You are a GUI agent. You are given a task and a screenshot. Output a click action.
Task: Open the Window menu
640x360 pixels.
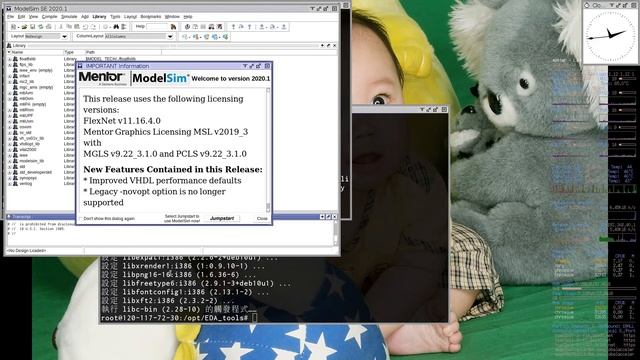[172, 17]
